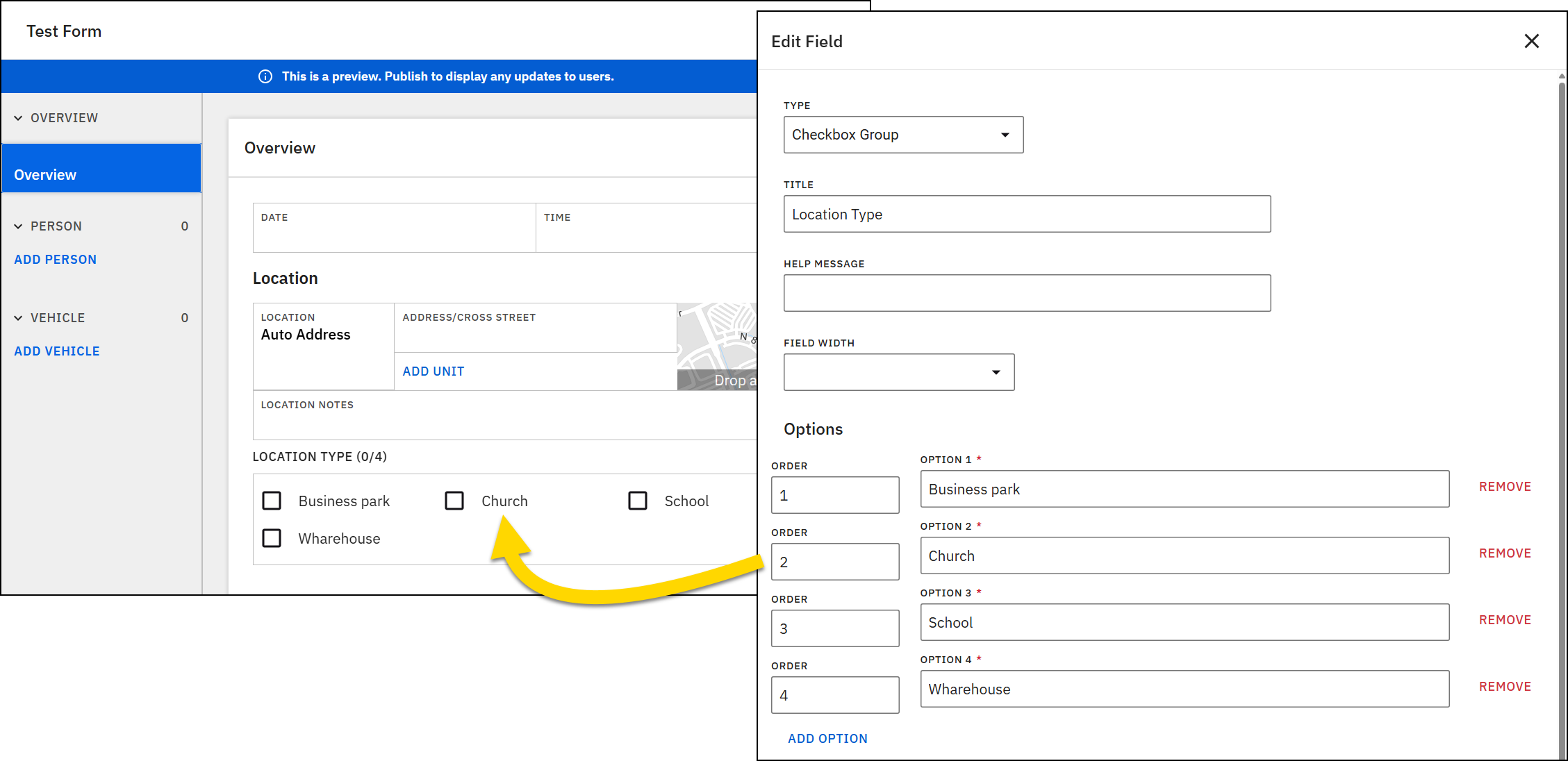Click the info icon in the preview banner
The height and width of the screenshot is (761, 1568).
(265, 76)
